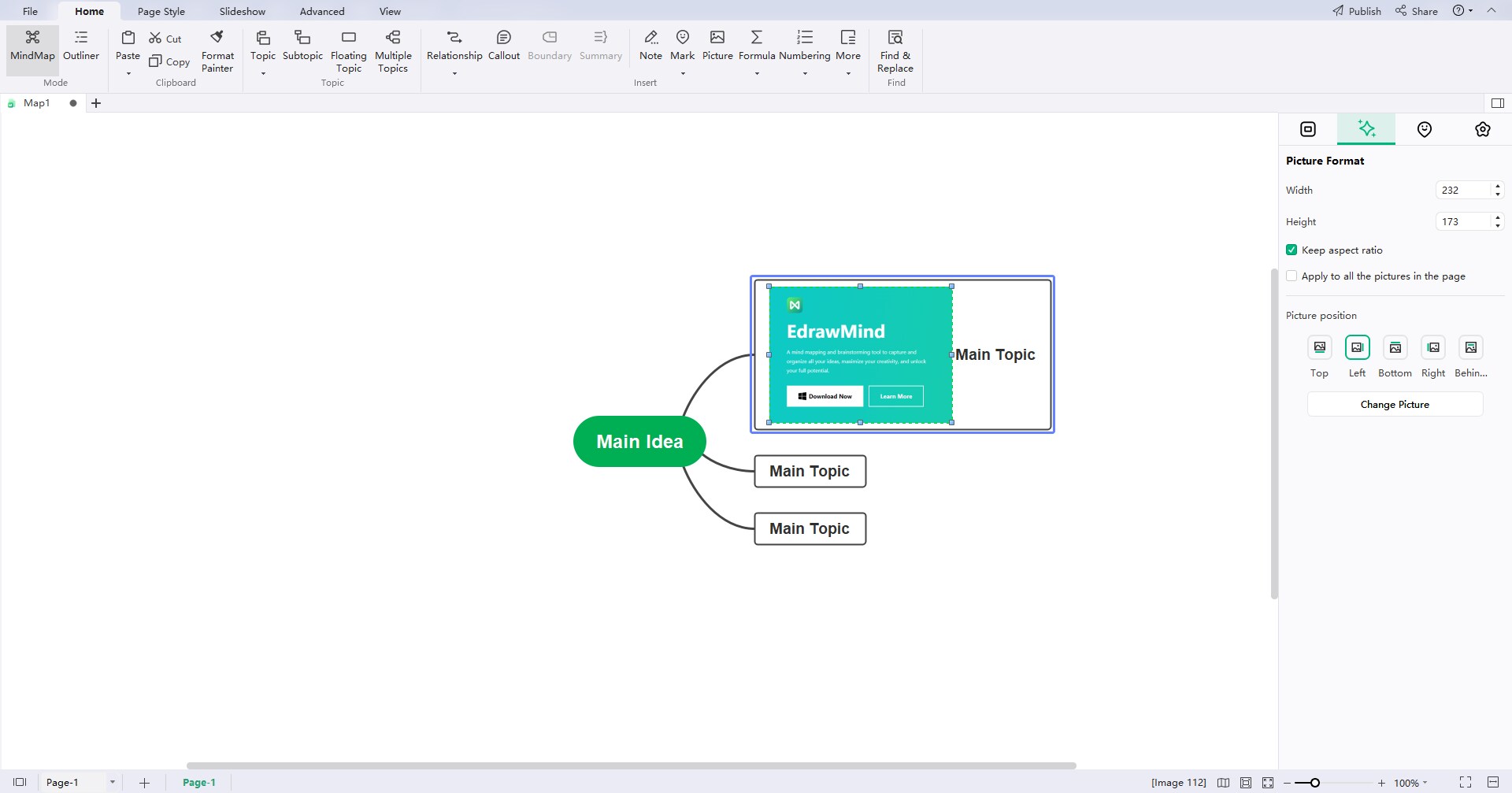Screen dimensions: 1512x793
Task: Enter full screen view
Action: [1465, 782]
